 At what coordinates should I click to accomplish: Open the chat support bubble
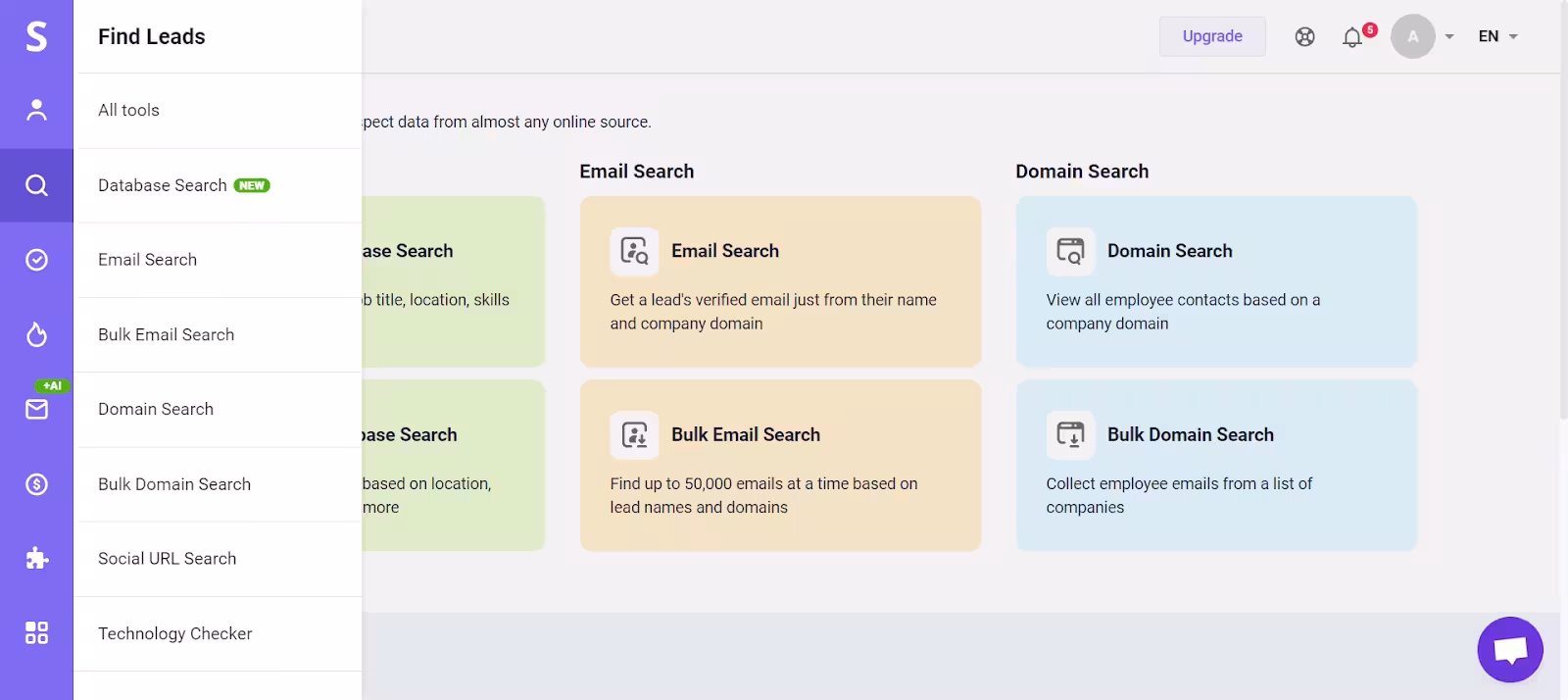(1509, 649)
